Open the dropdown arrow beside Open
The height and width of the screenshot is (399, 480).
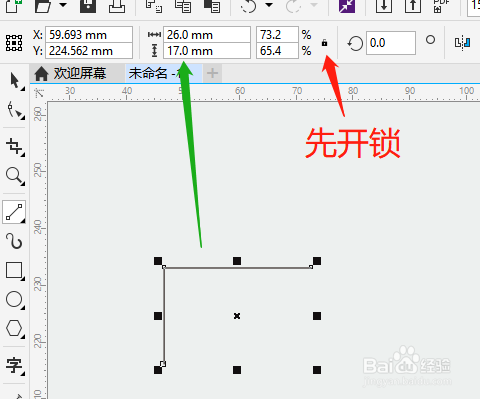point(62,5)
